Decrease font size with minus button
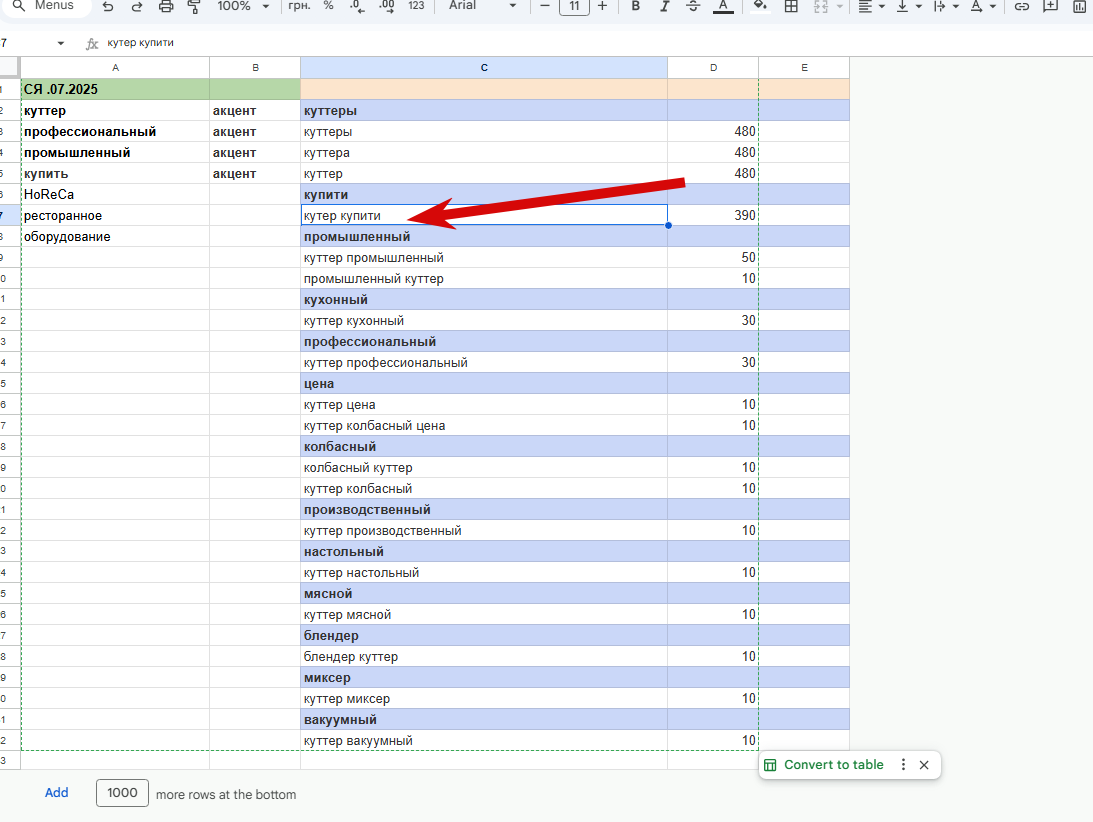 pyautogui.click(x=545, y=6)
